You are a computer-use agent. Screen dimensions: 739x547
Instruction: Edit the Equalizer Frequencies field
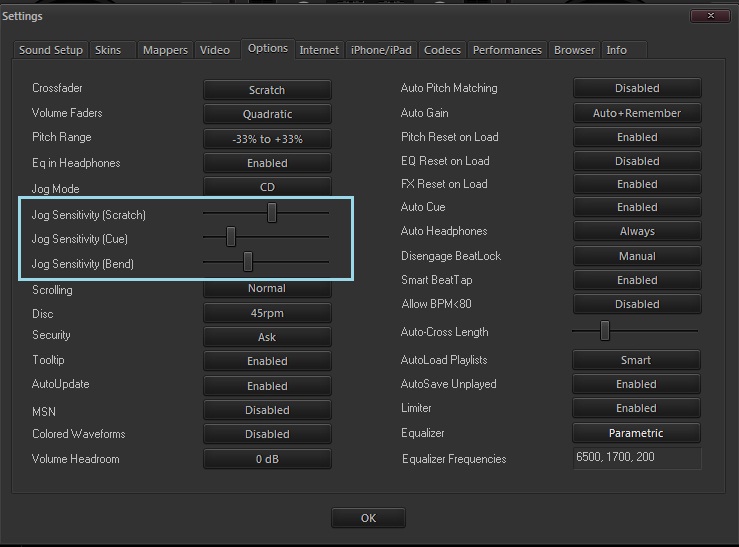pyautogui.click(x=637, y=458)
